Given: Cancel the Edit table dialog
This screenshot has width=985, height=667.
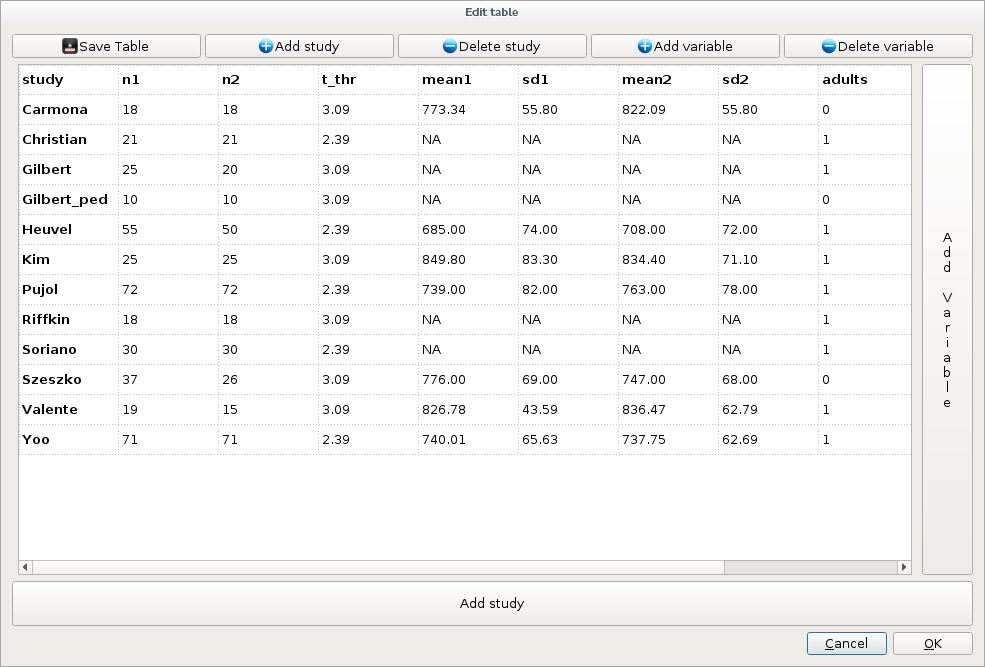Looking at the screenshot, I should pos(846,643).
